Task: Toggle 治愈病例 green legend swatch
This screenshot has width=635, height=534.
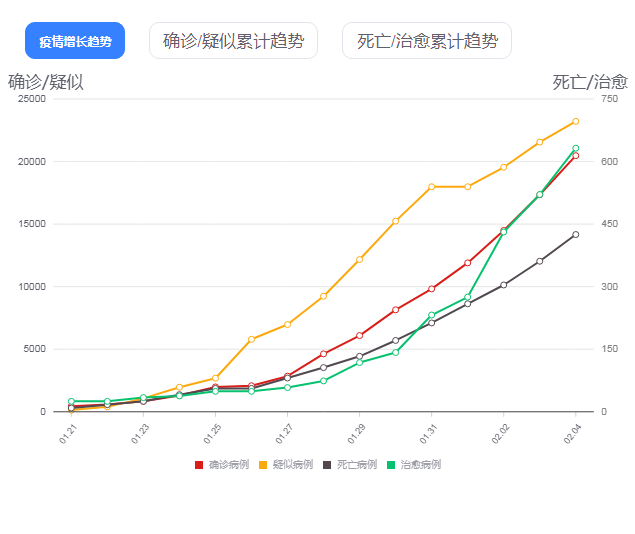Action: pos(391,465)
